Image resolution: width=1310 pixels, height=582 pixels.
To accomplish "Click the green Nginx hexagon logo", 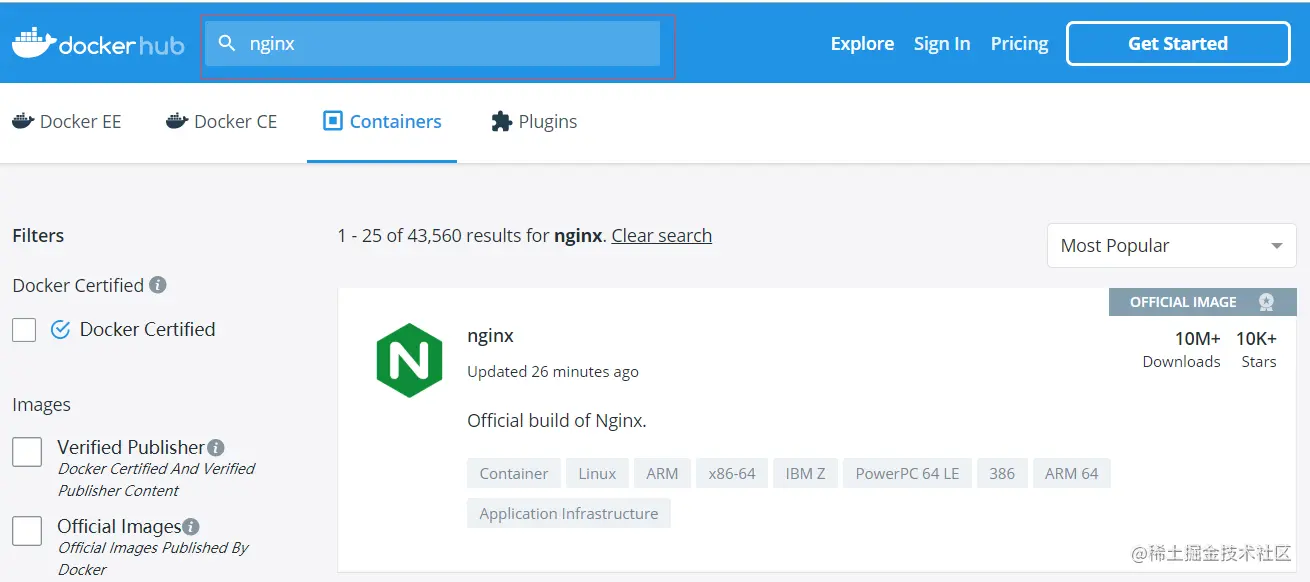I will tap(409, 360).
